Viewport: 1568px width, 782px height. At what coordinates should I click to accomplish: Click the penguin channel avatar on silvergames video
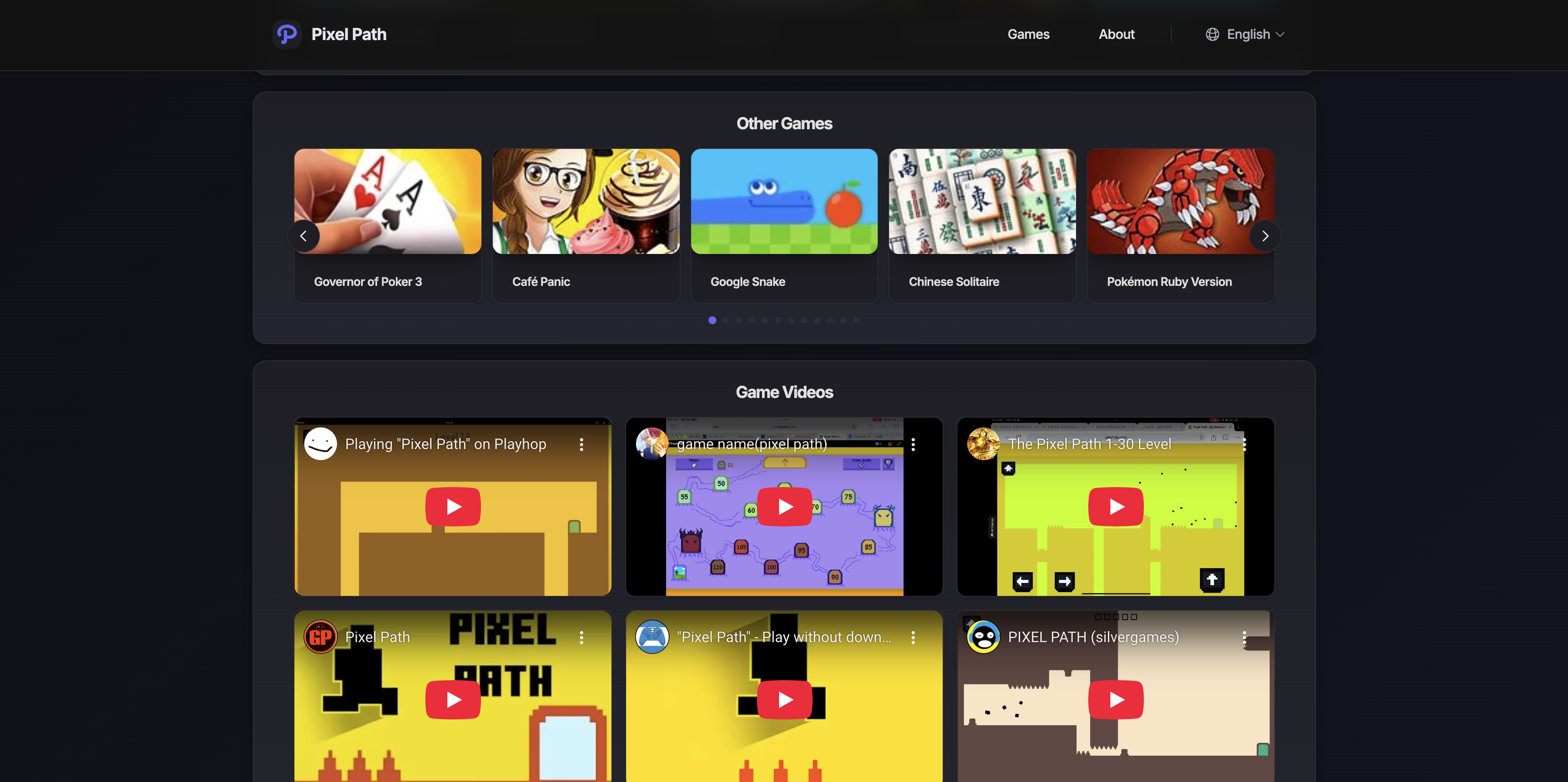point(983,637)
